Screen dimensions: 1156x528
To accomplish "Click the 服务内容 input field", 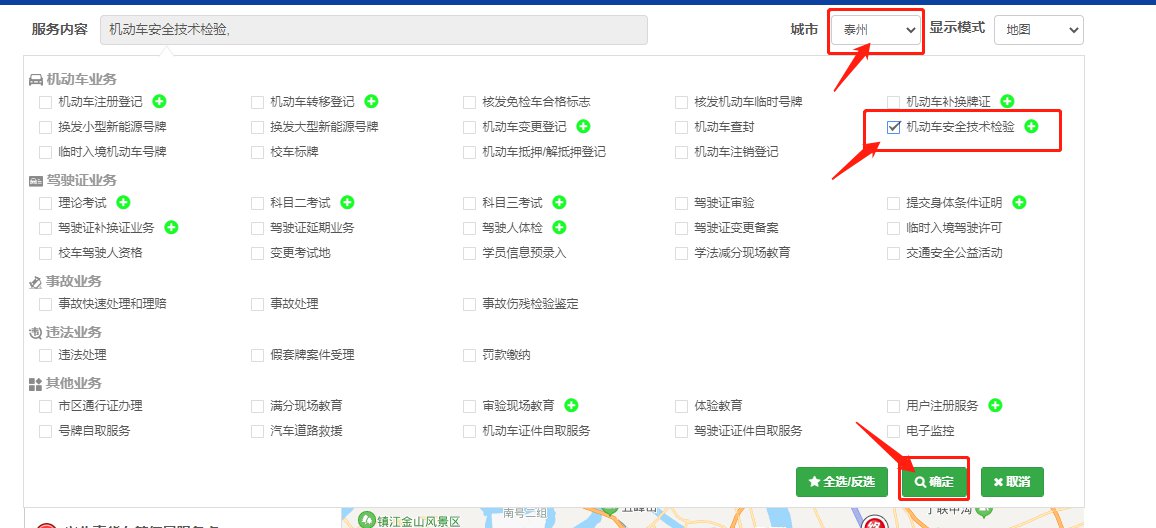I will click(x=373, y=30).
